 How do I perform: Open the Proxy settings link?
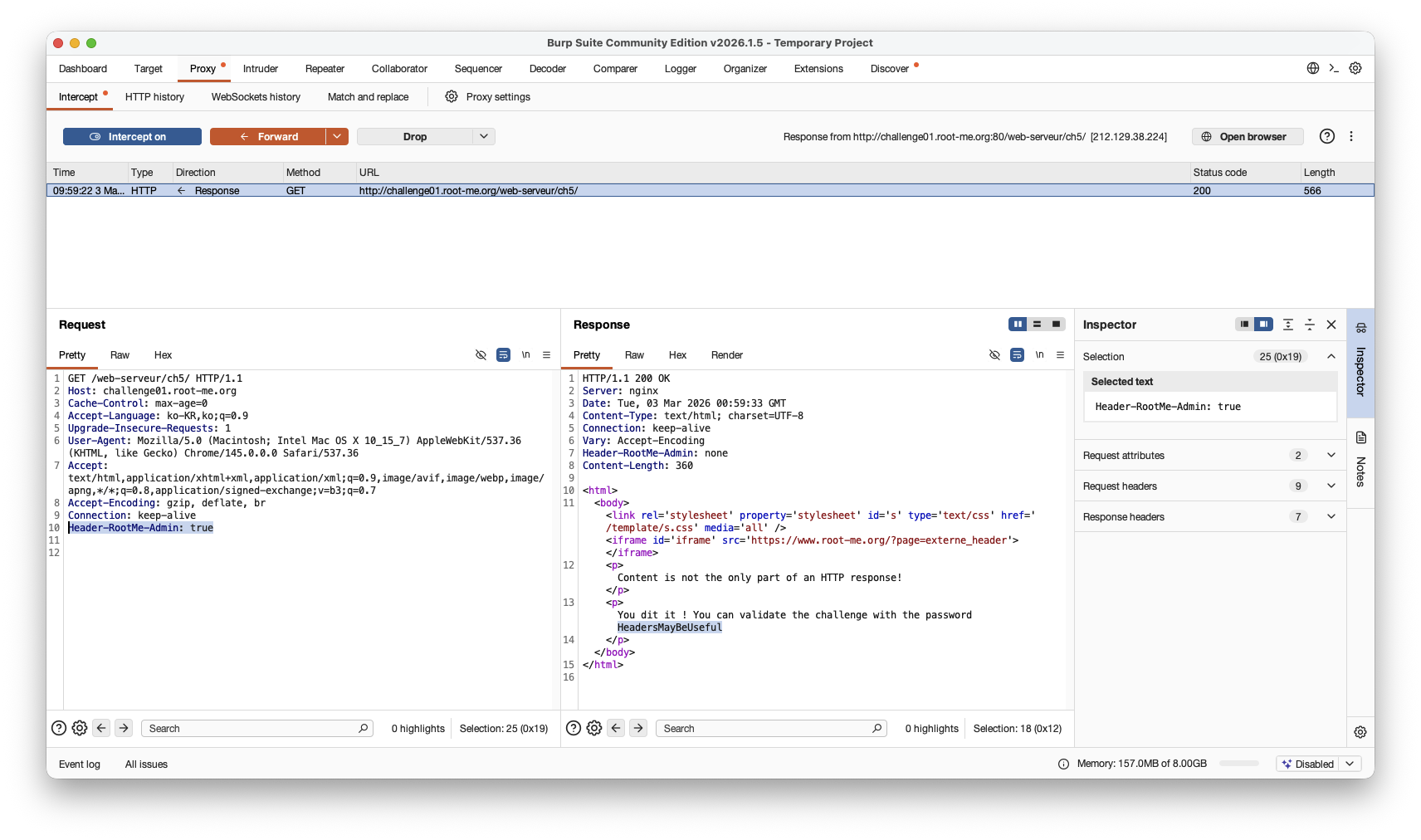(498, 97)
